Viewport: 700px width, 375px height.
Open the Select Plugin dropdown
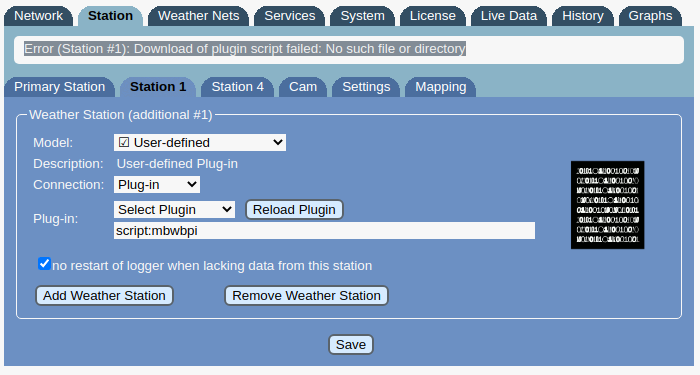(x=174, y=209)
